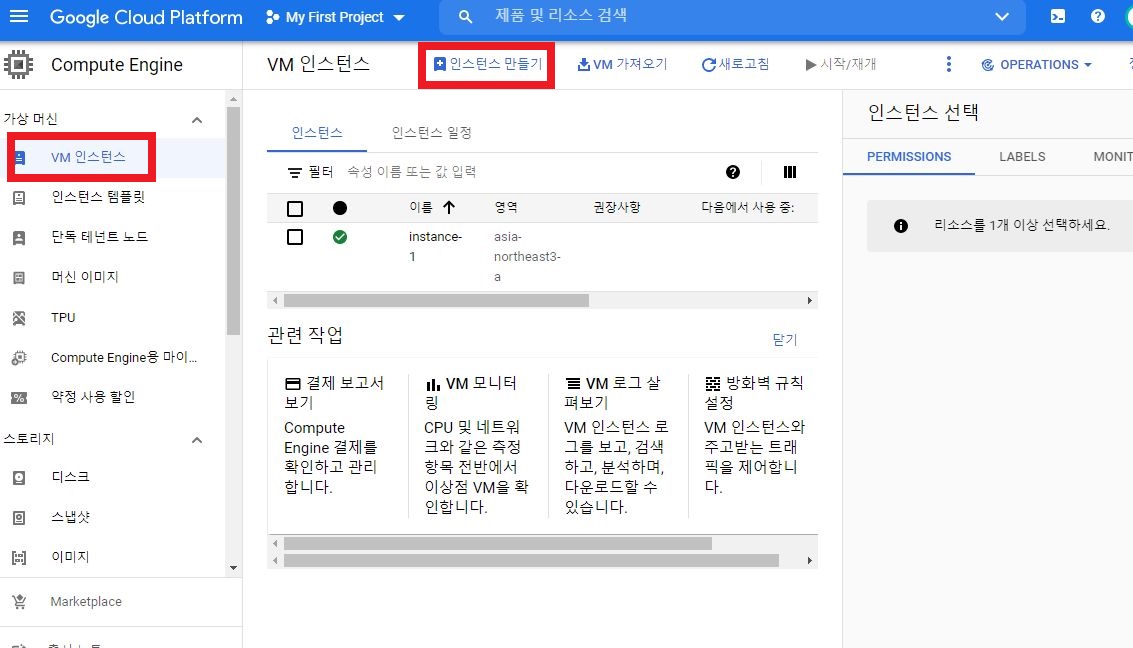Switch to the 인스턴스 tab
The height and width of the screenshot is (648, 1133).
(316, 133)
